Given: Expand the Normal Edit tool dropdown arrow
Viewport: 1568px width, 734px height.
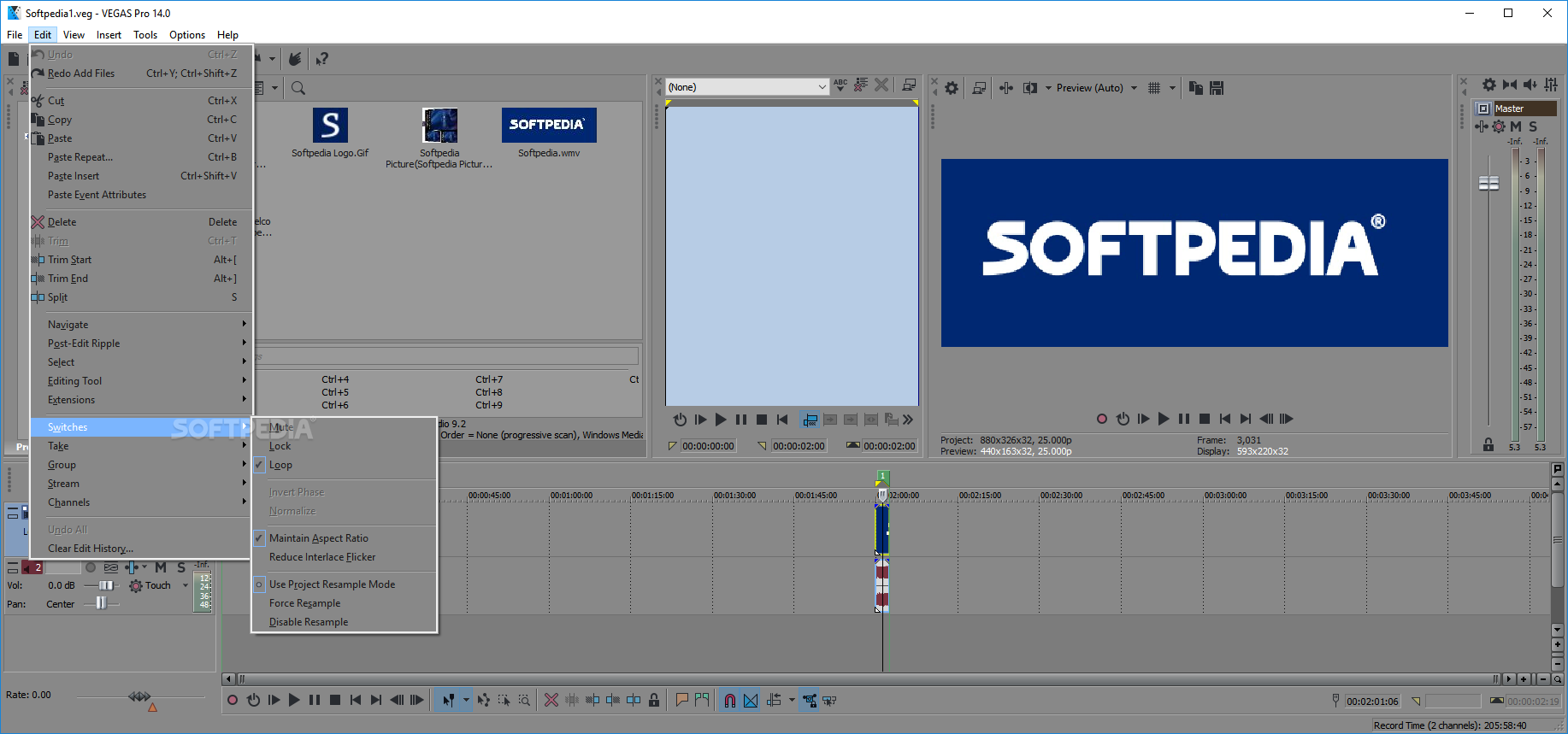Looking at the screenshot, I should tap(466, 701).
